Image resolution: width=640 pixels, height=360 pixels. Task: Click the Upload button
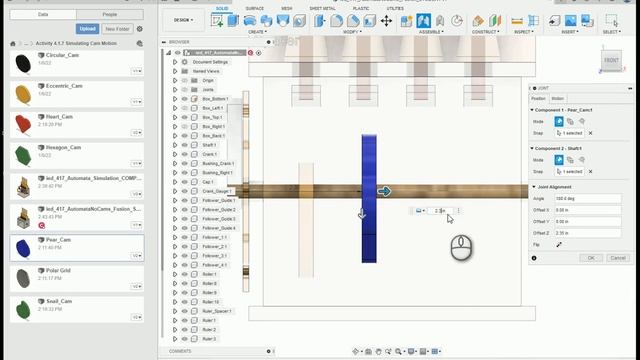coord(87,29)
